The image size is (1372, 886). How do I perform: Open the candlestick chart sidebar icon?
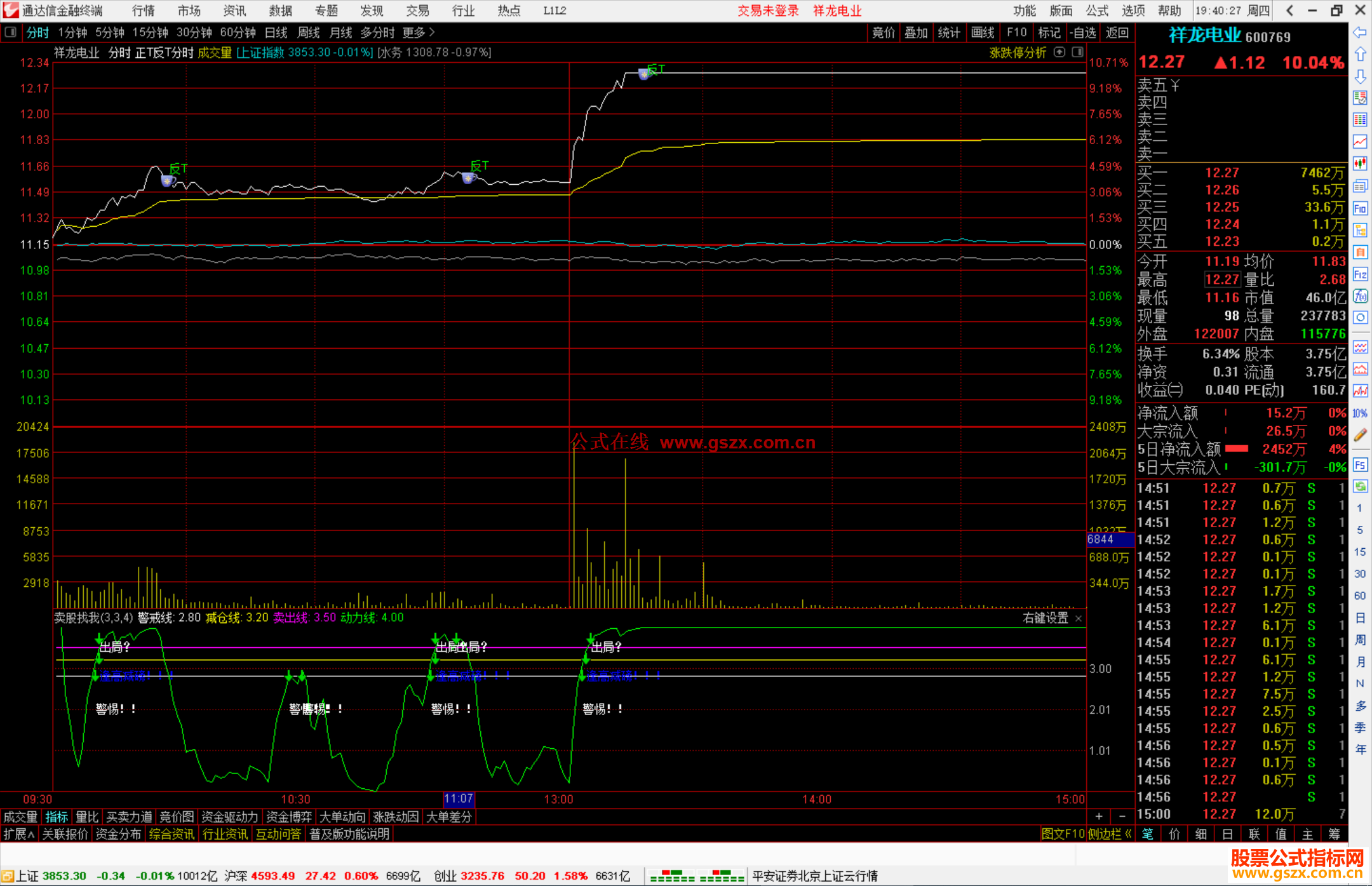pos(1360,164)
